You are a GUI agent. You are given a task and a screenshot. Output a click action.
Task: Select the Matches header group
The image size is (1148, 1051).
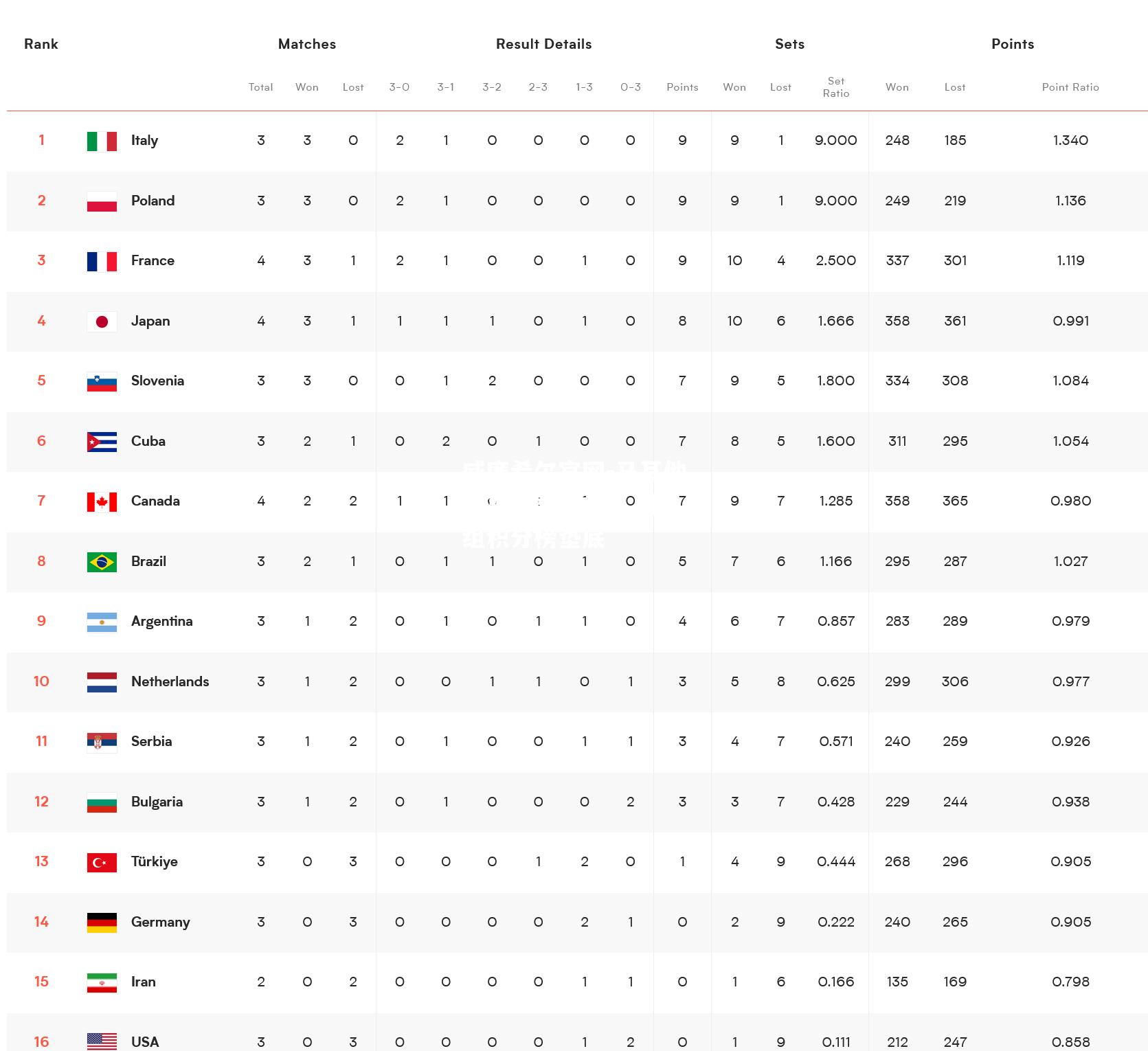pos(307,44)
